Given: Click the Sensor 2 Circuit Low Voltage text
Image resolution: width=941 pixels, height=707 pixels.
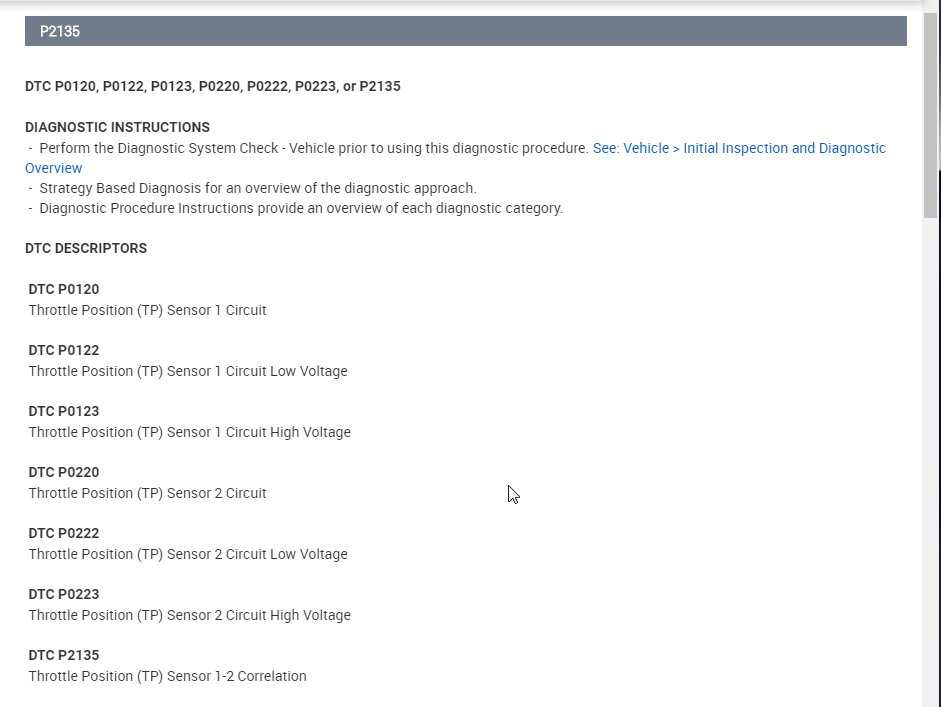Looking at the screenshot, I should point(188,554).
